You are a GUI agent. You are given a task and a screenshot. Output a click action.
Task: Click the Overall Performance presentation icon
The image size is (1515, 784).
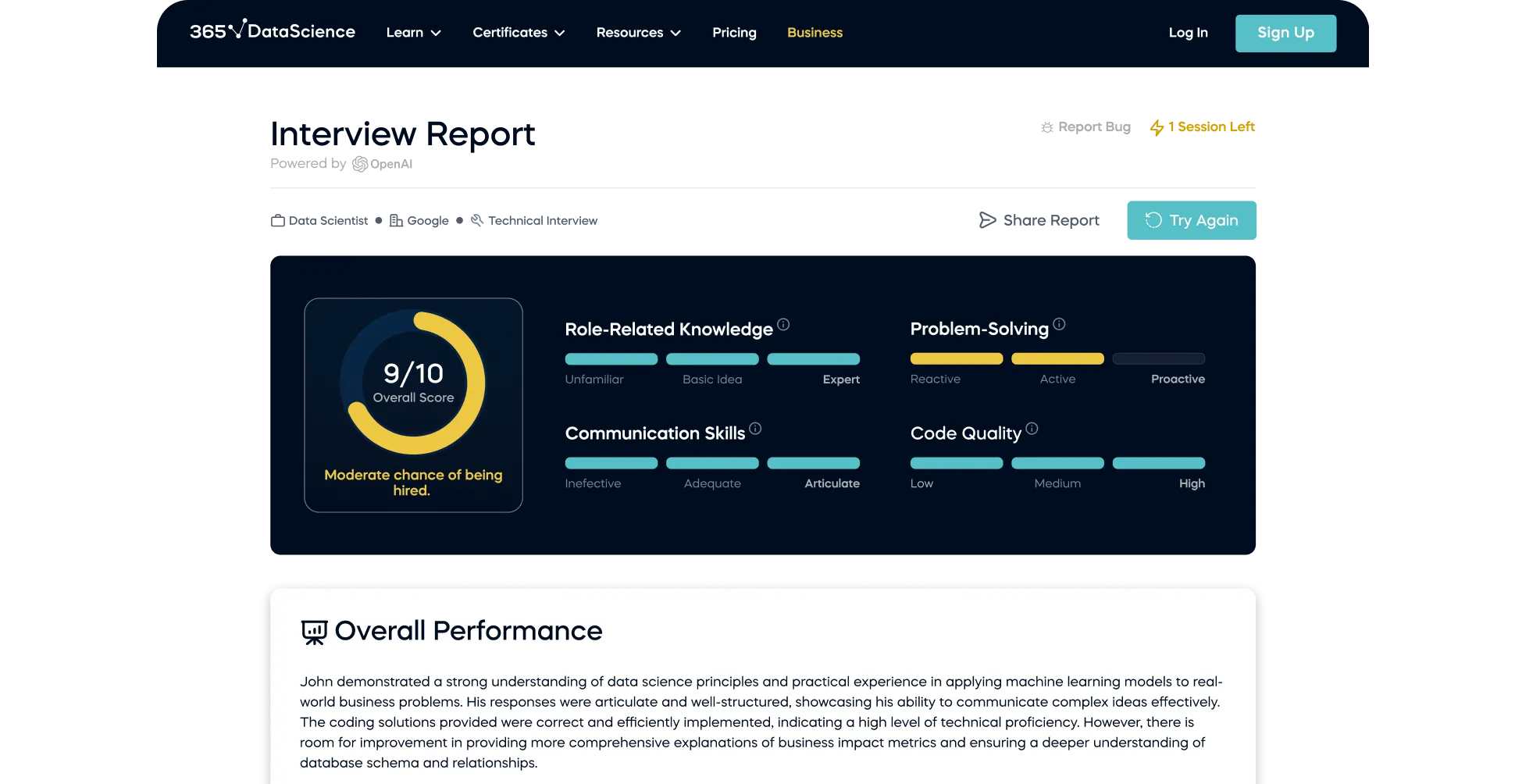pos(314,632)
